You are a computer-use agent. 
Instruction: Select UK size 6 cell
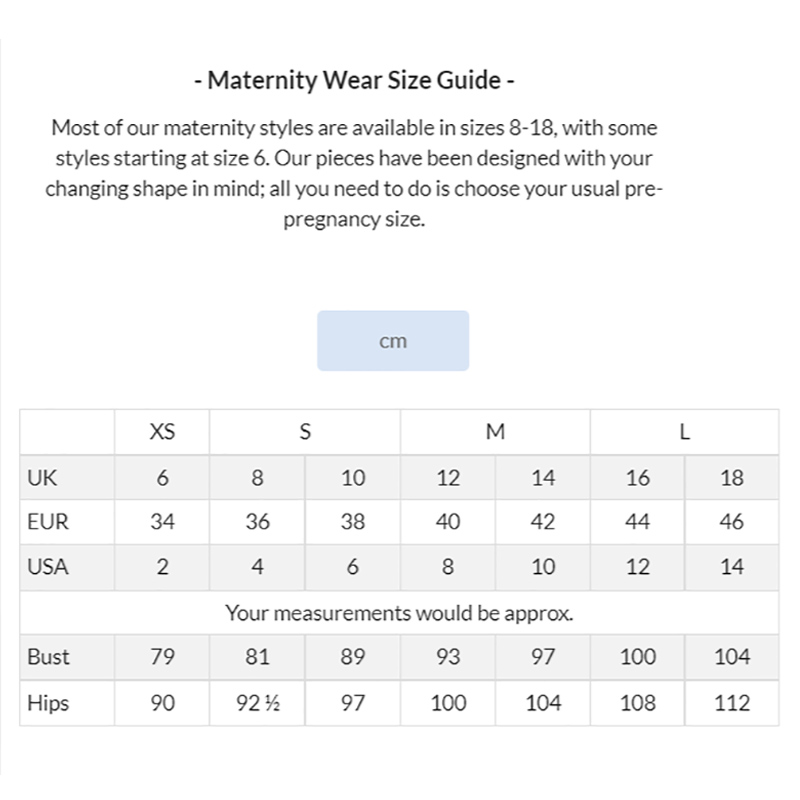coord(162,478)
